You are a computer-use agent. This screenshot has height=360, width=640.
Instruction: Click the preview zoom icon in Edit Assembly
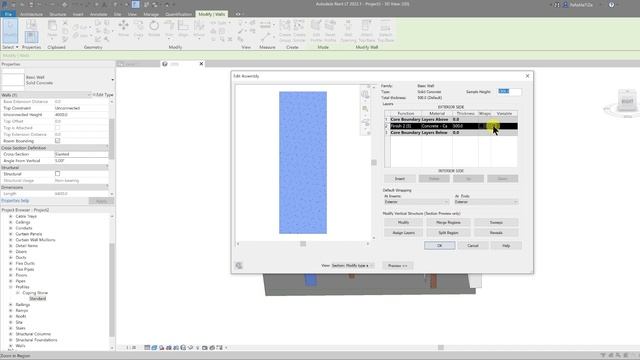click(365, 109)
